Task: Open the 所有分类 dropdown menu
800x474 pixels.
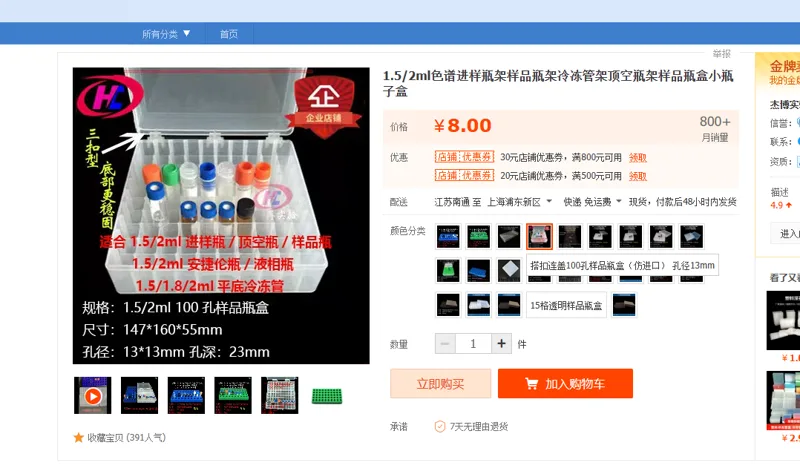Action: coord(166,34)
